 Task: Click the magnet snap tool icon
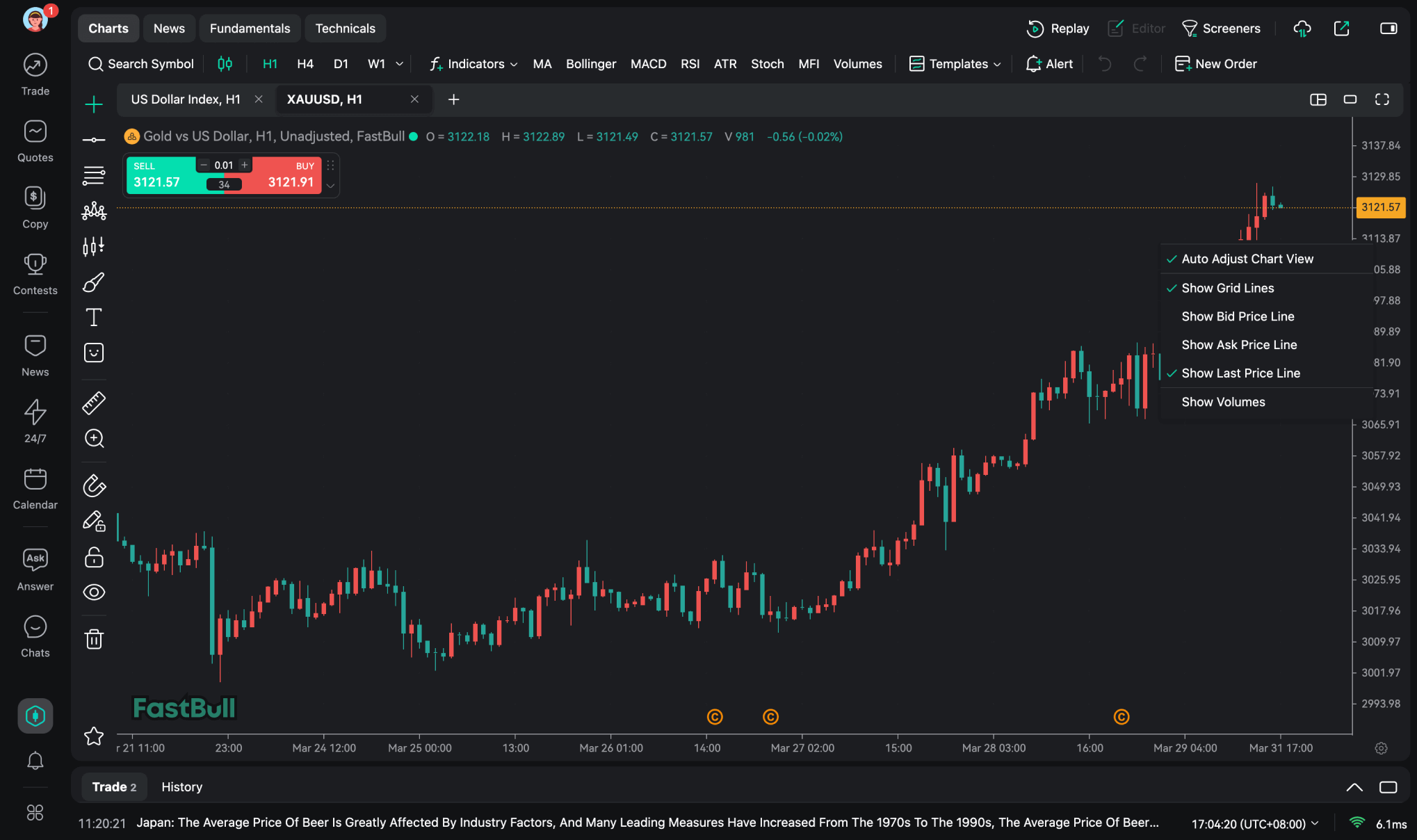[x=94, y=486]
